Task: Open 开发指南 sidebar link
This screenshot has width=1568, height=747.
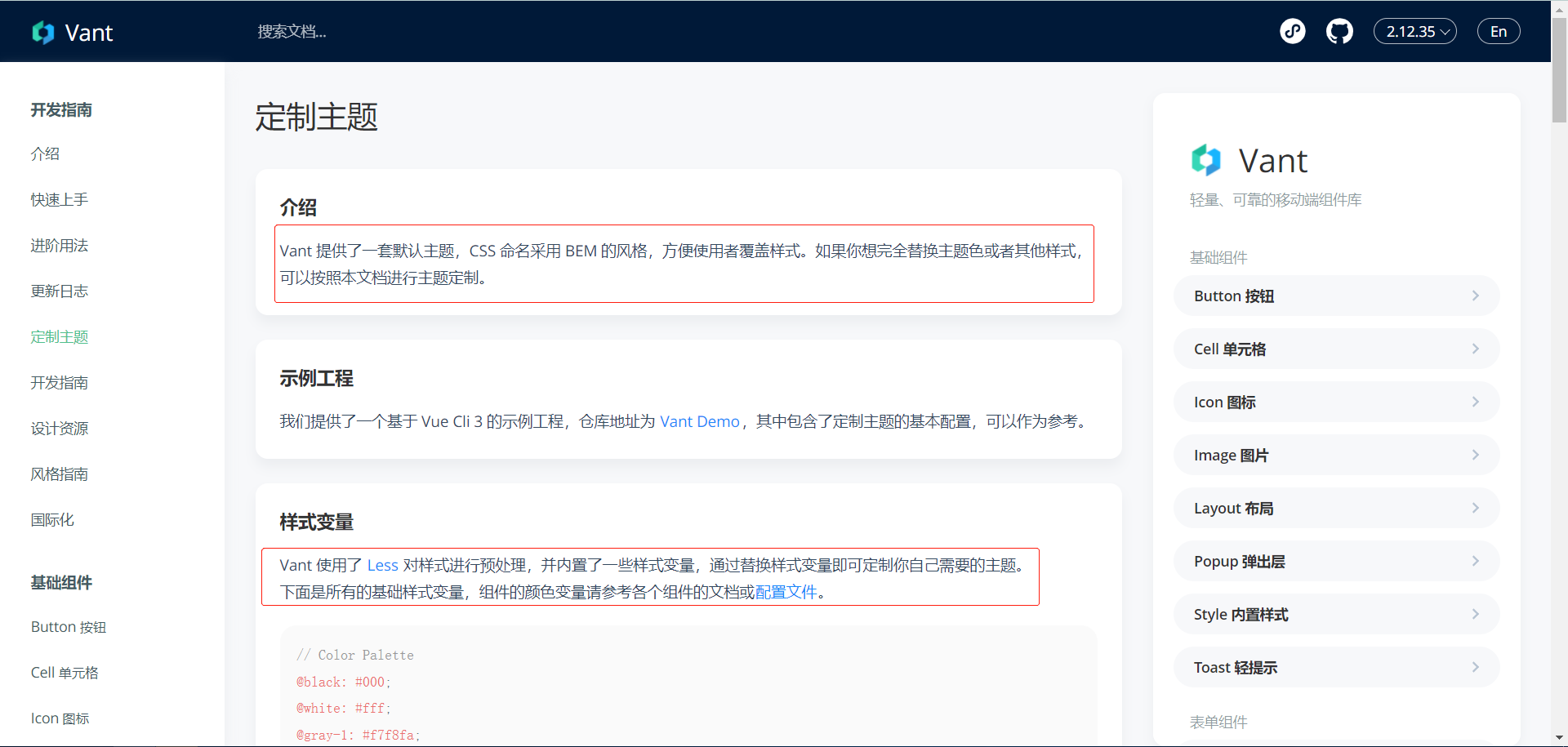Action: (60, 382)
